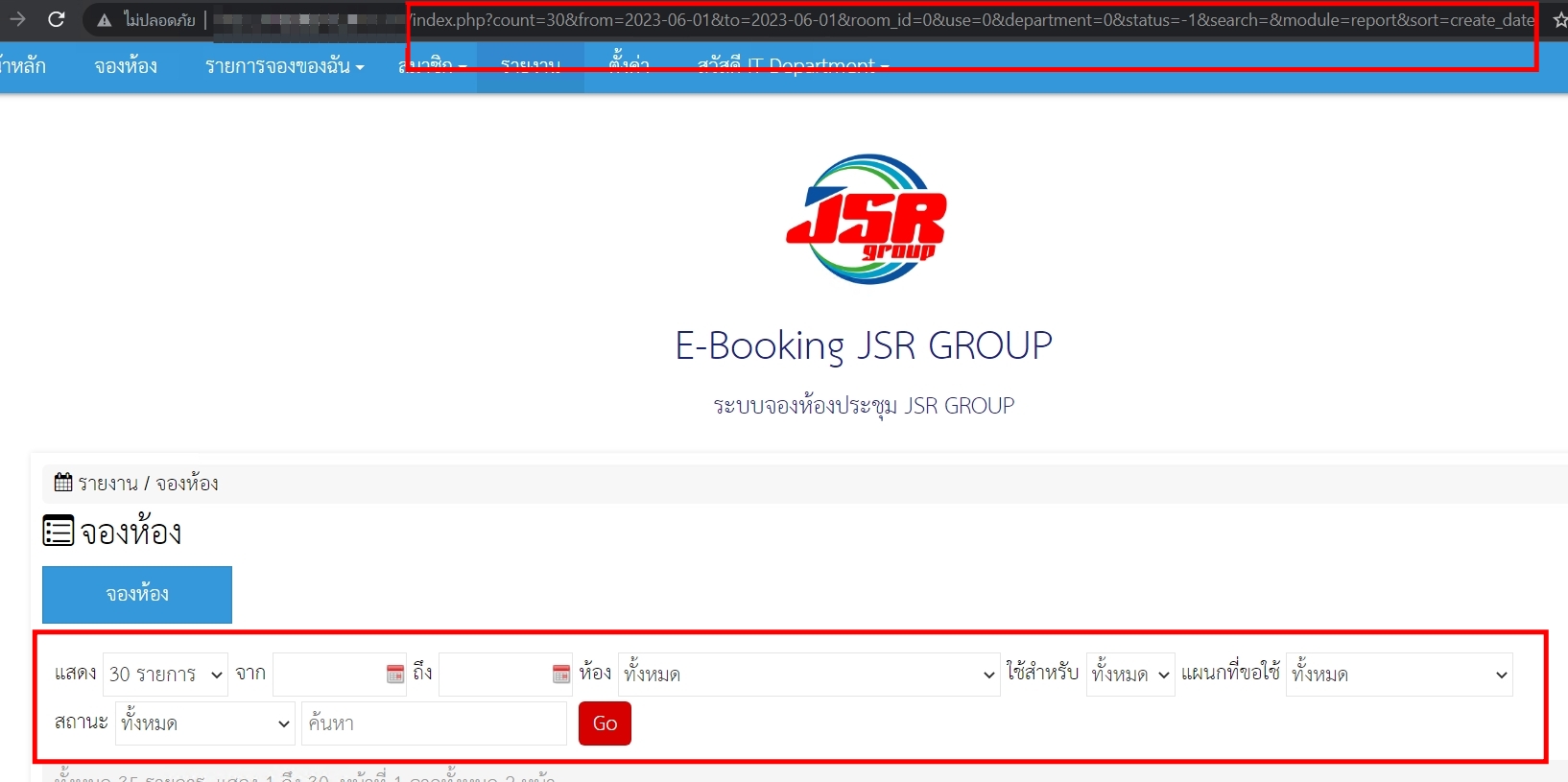Click the JSR Group logo
Image resolution: width=1568 pixels, height=782 pixels.
point(866,220)
